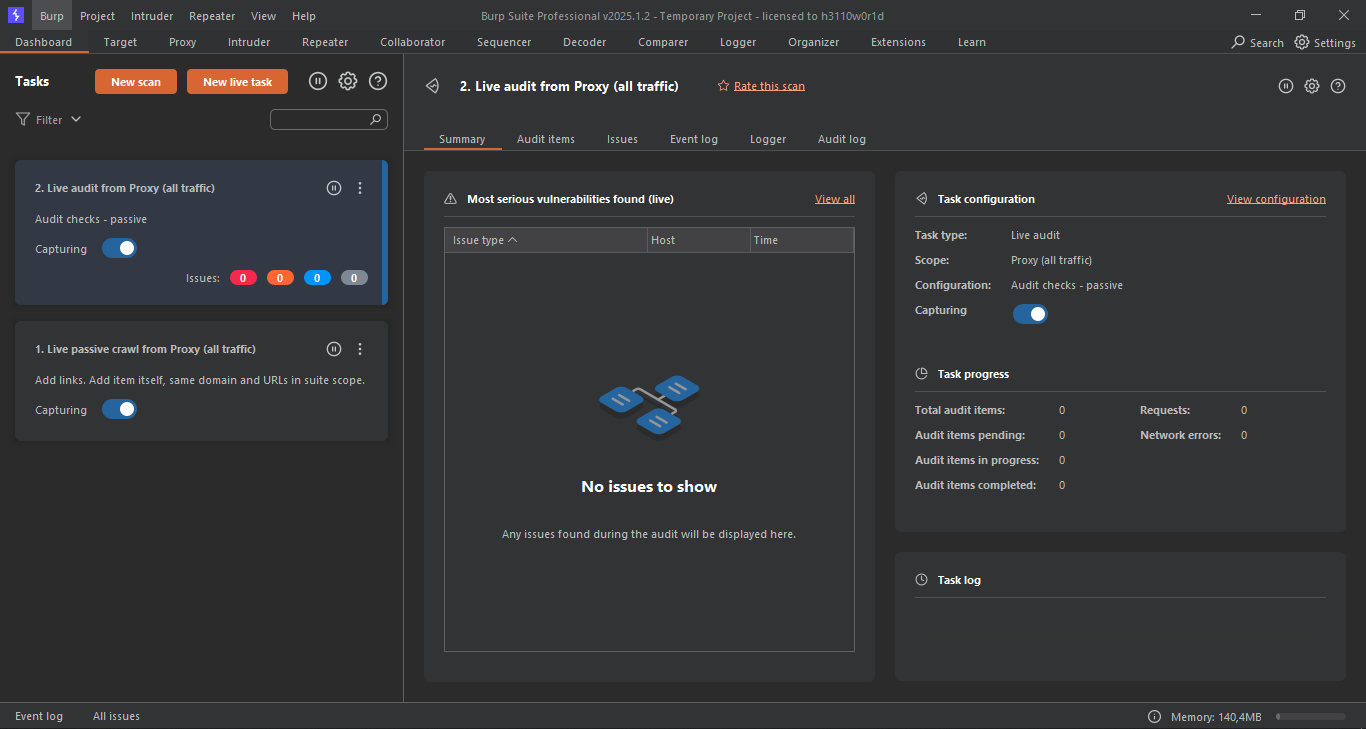Open the Event log sub-tab
This screenshot has height=729, width=1366.
694,139
